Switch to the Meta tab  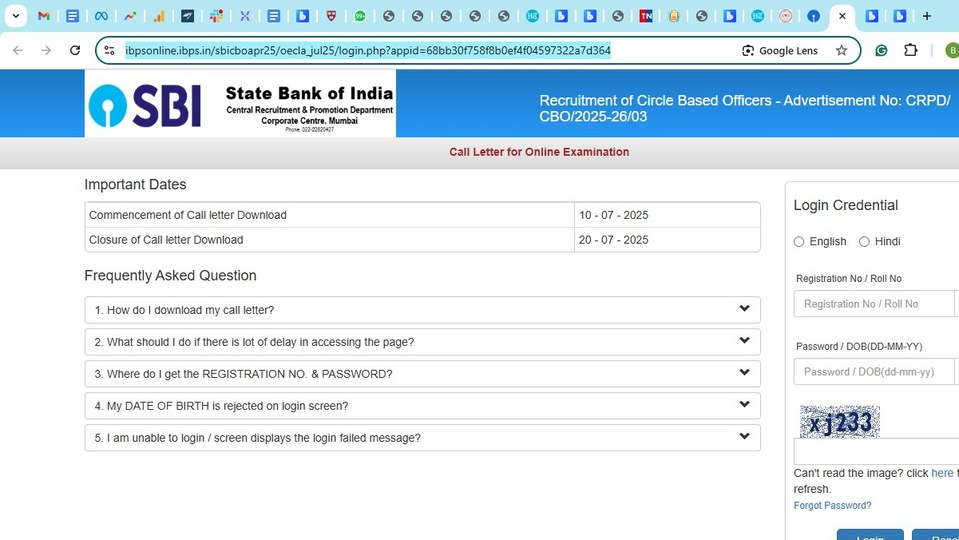click(101, 17)
